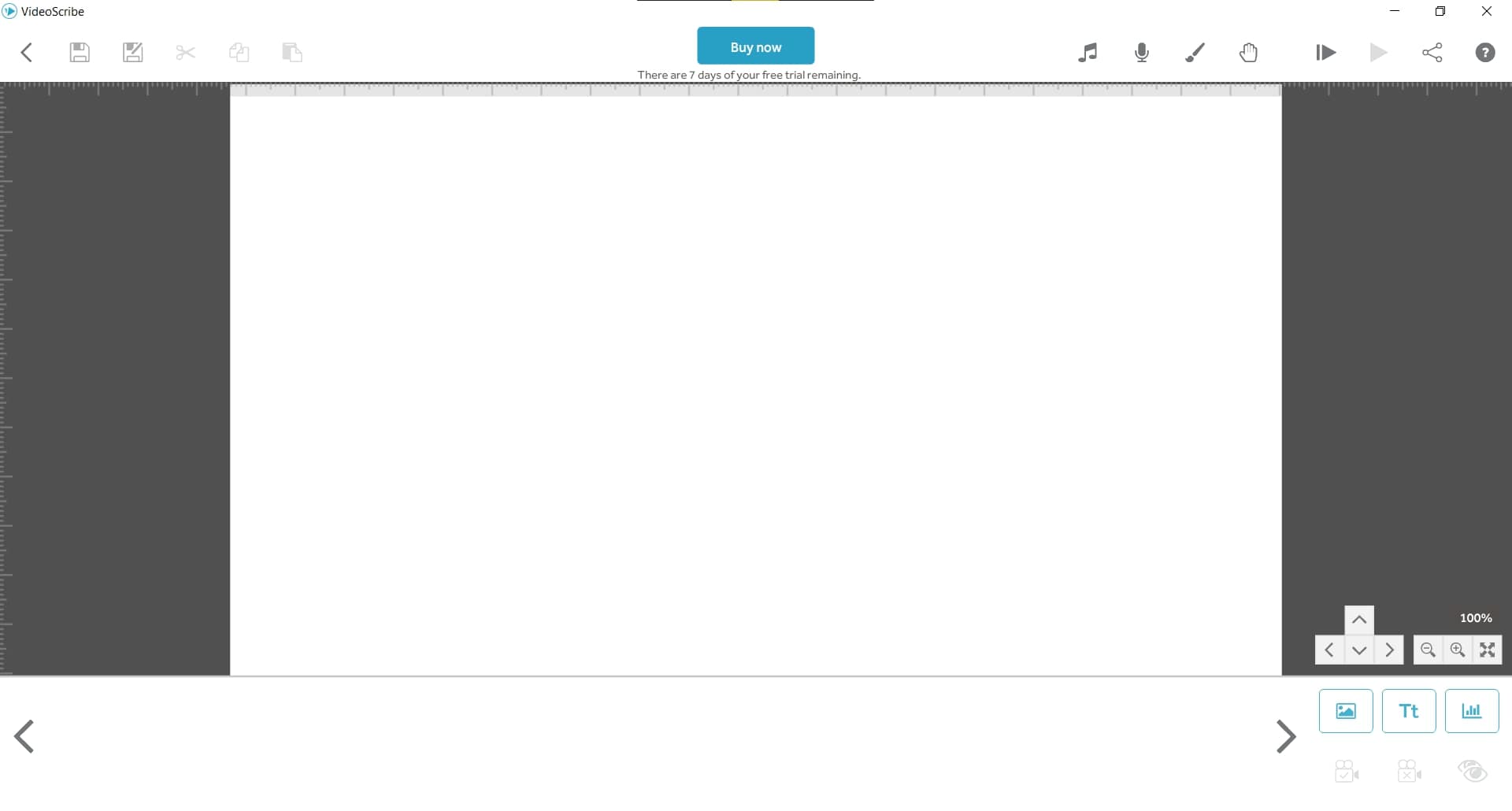Cut selection using the scissors icon

pos(186,53)
